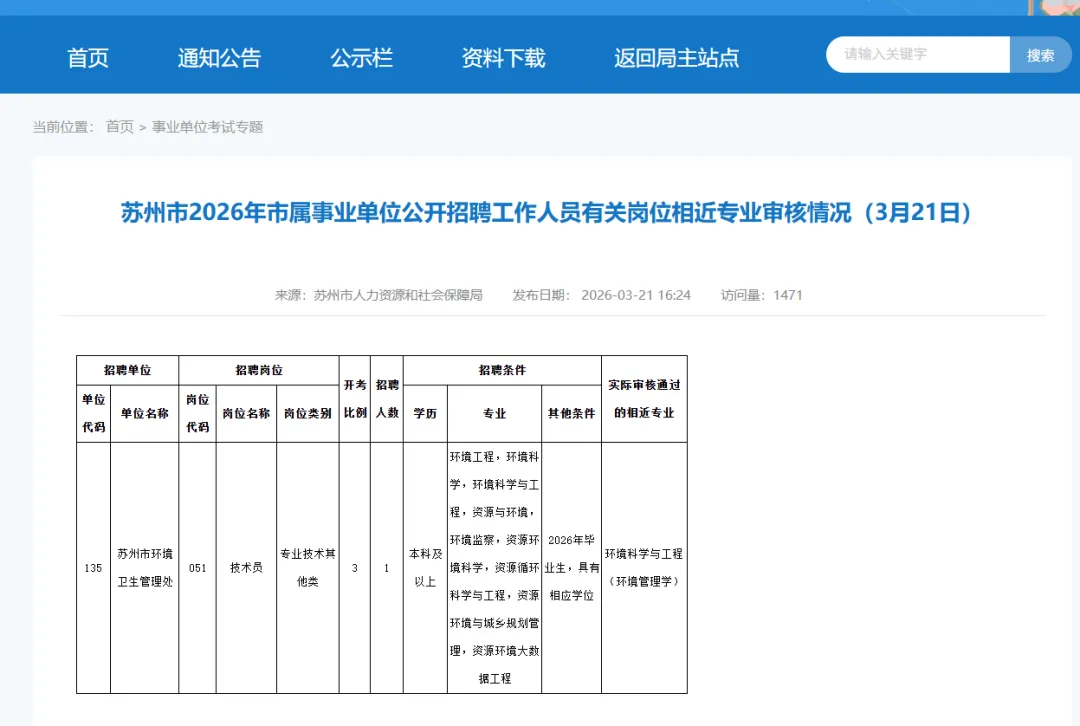Click the 学历 column header
Image resolution: width=1080 pixels, height=726 pixels.
pos(425,413)
